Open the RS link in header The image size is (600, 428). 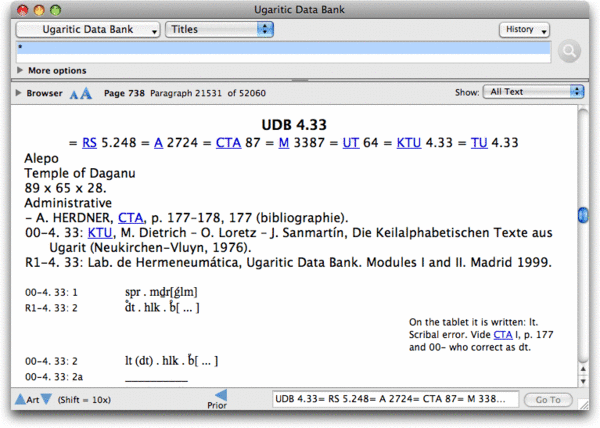pyautogui.click(x=90, y=143)
